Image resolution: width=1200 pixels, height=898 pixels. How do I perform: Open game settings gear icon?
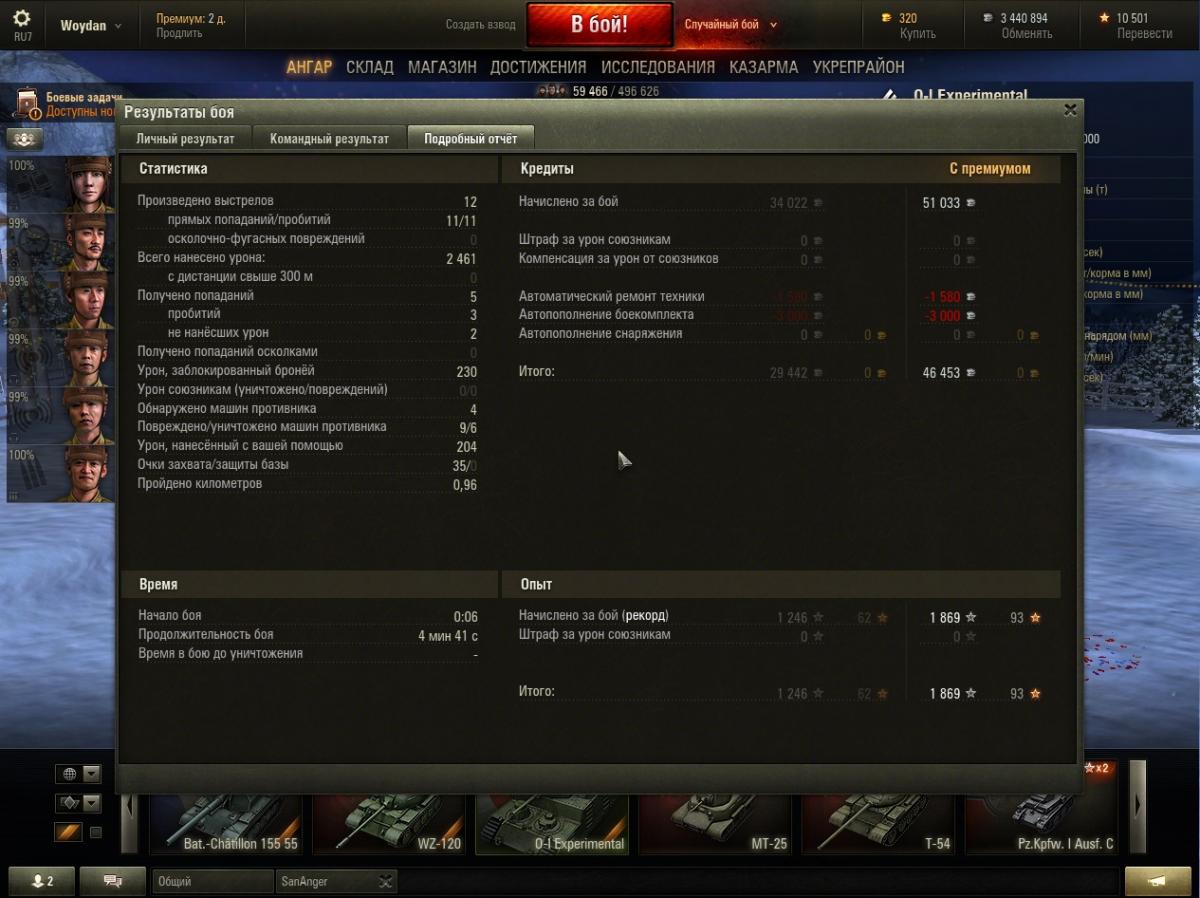(x=22, y=18)
